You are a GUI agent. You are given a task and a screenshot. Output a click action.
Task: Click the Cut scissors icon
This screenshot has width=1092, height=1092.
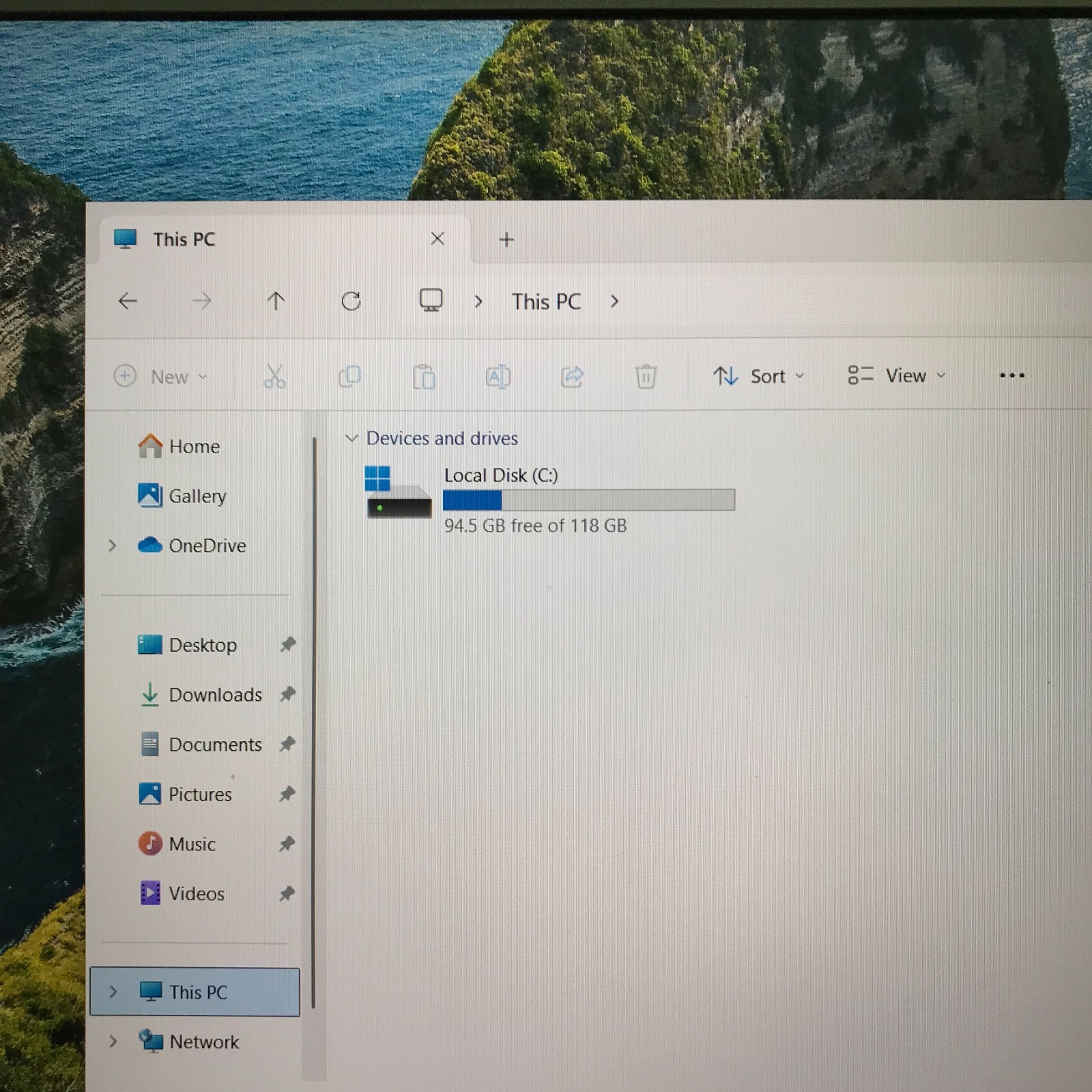(x=274, y=376)
